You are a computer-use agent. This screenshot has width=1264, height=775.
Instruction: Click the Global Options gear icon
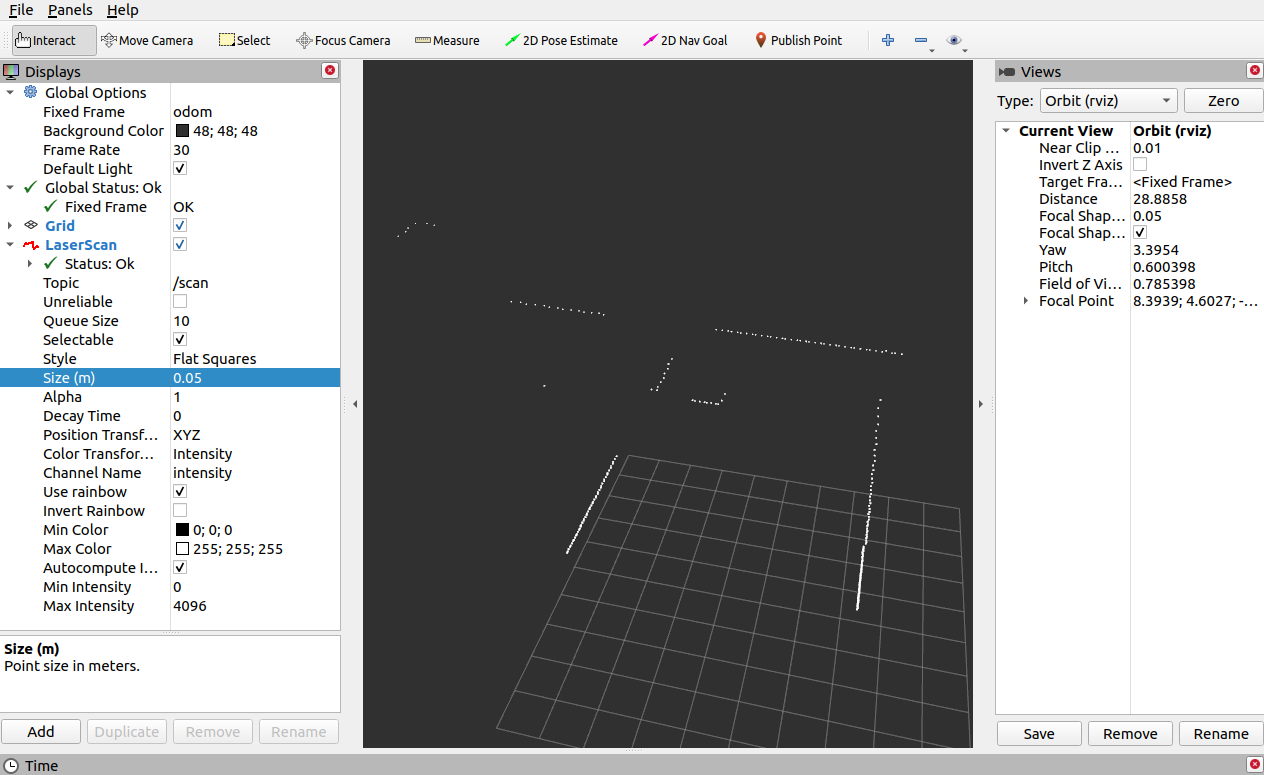[30, 92]
